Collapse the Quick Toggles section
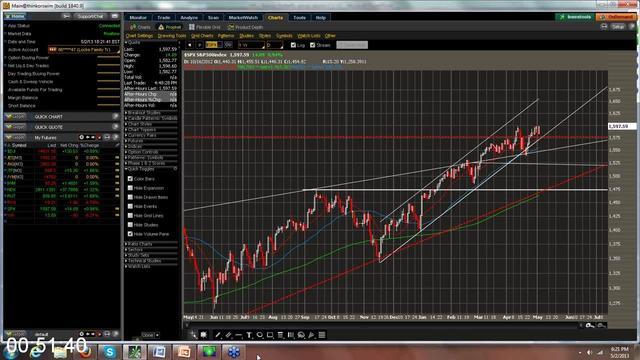This screenshot has height=360, width=640. tap(151, 169)
